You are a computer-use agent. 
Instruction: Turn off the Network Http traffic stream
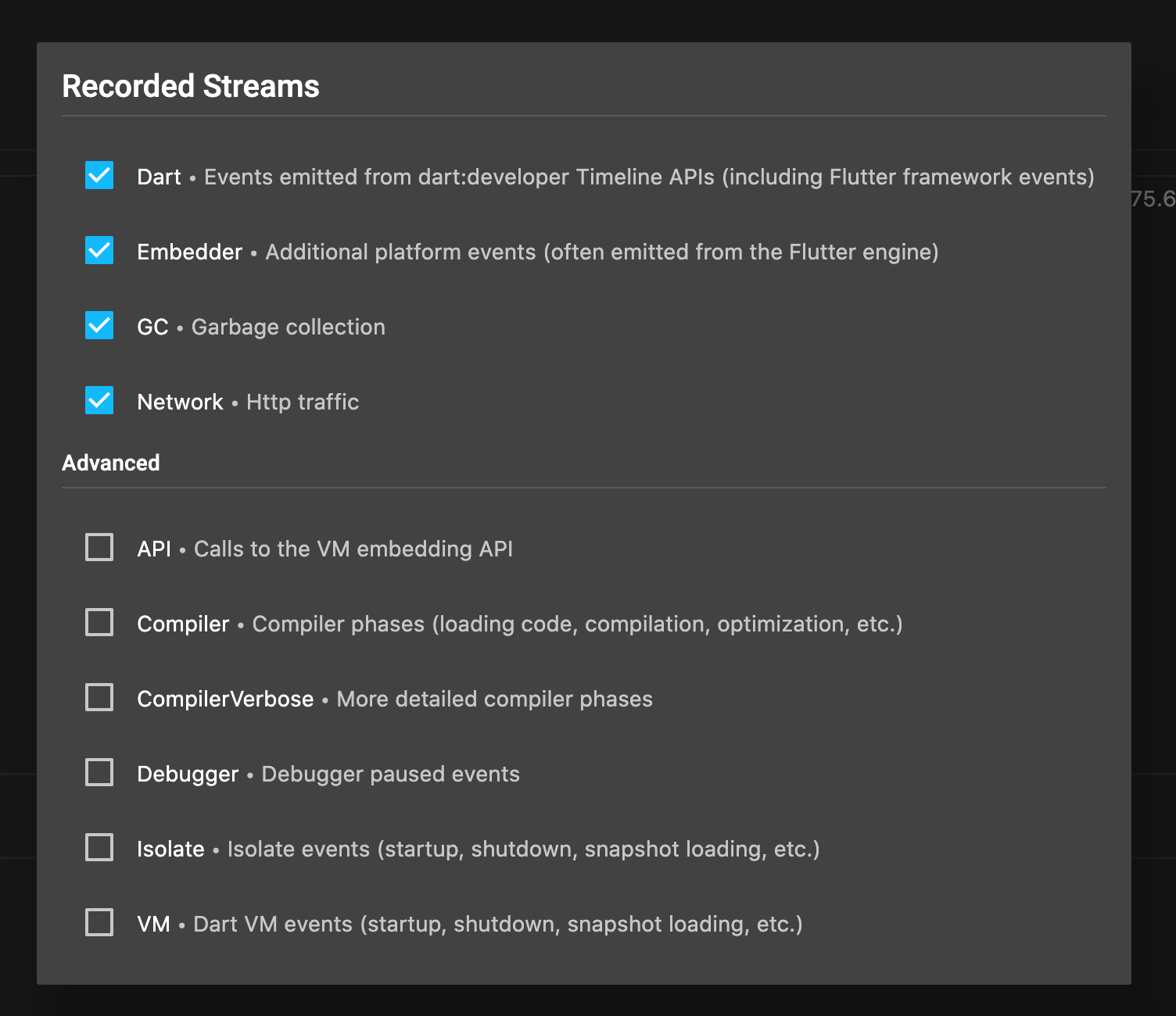click(99, 401)
